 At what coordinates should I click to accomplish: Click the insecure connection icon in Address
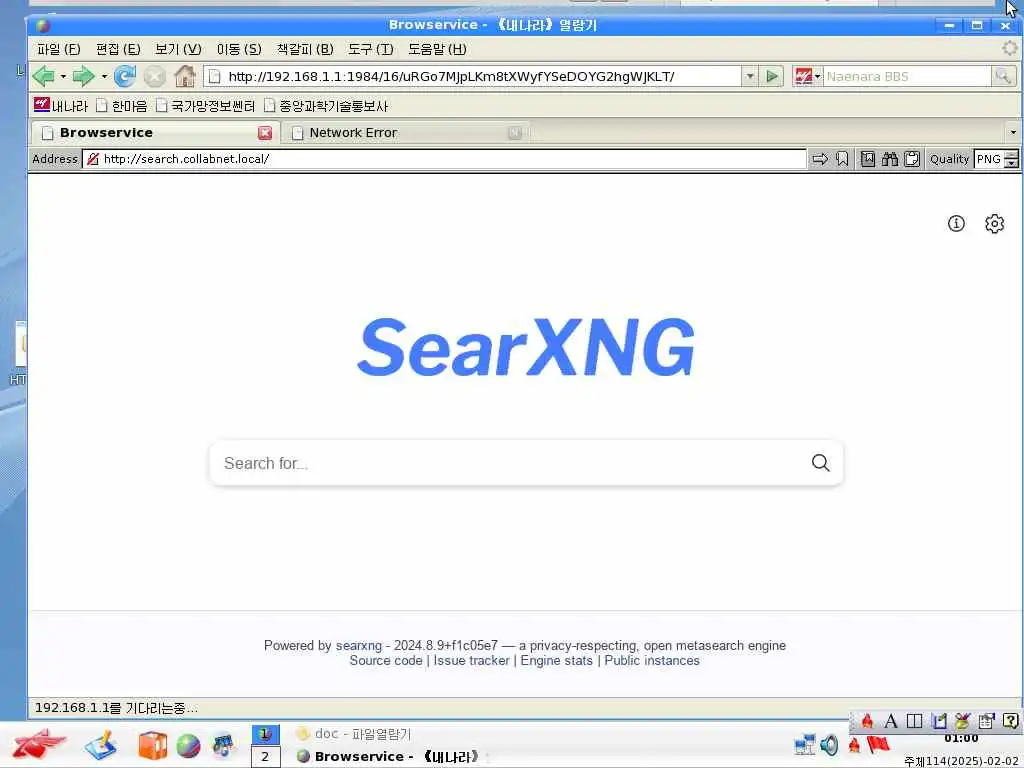point(93,159)
